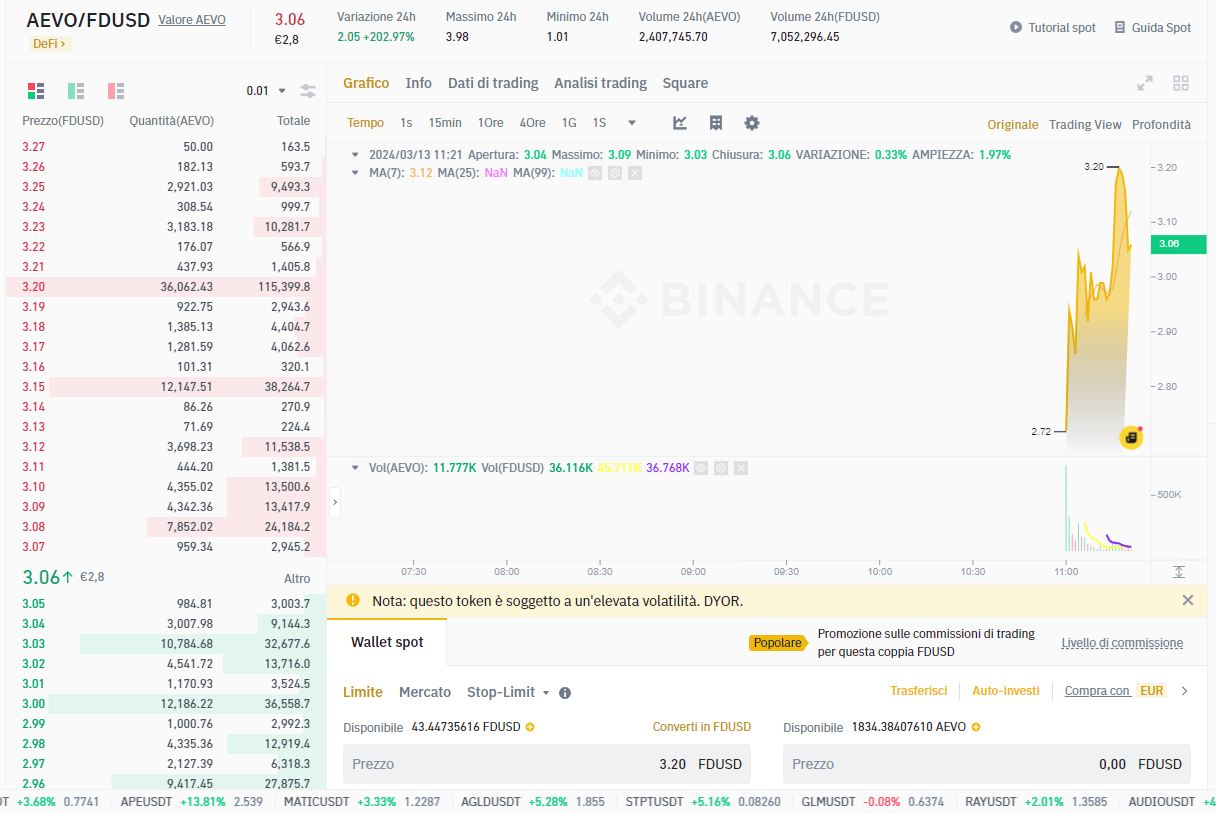Close the volatility warning banner
This screenshot has height=813, width=1216.
1188,600
